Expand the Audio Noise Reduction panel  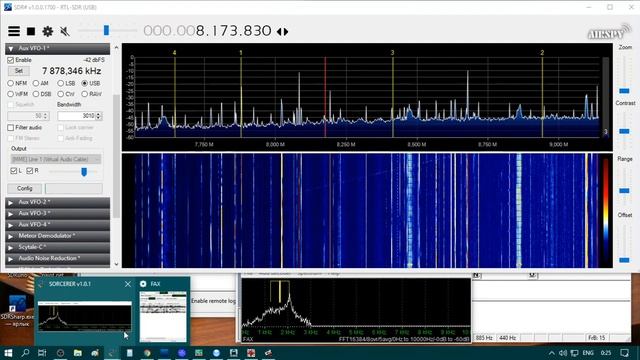tap(58, 258)
